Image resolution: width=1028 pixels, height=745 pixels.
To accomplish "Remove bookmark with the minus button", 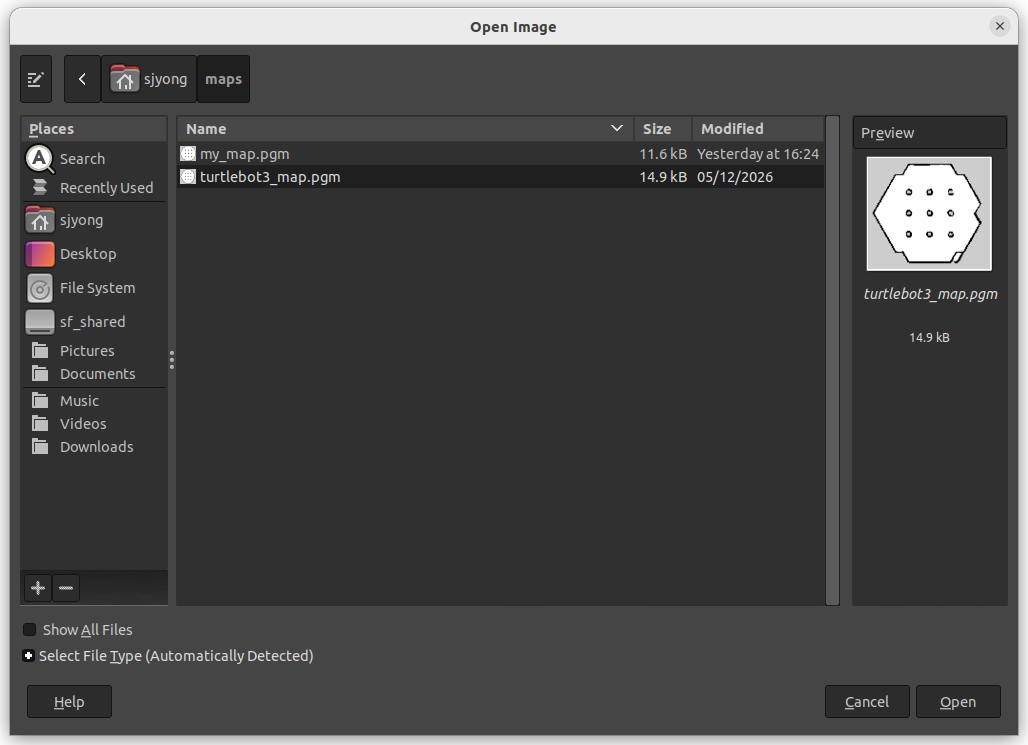I will point(66,588).
